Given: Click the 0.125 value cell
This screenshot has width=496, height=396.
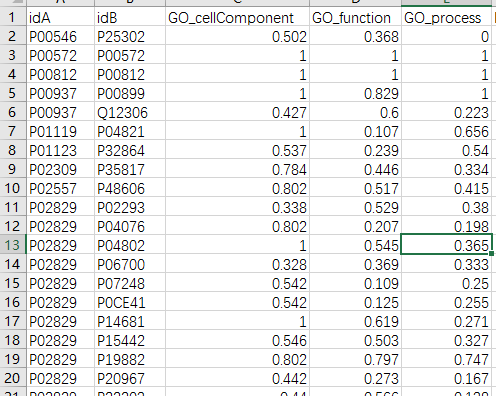Looking at the screenshot, I should pos(355,302).
